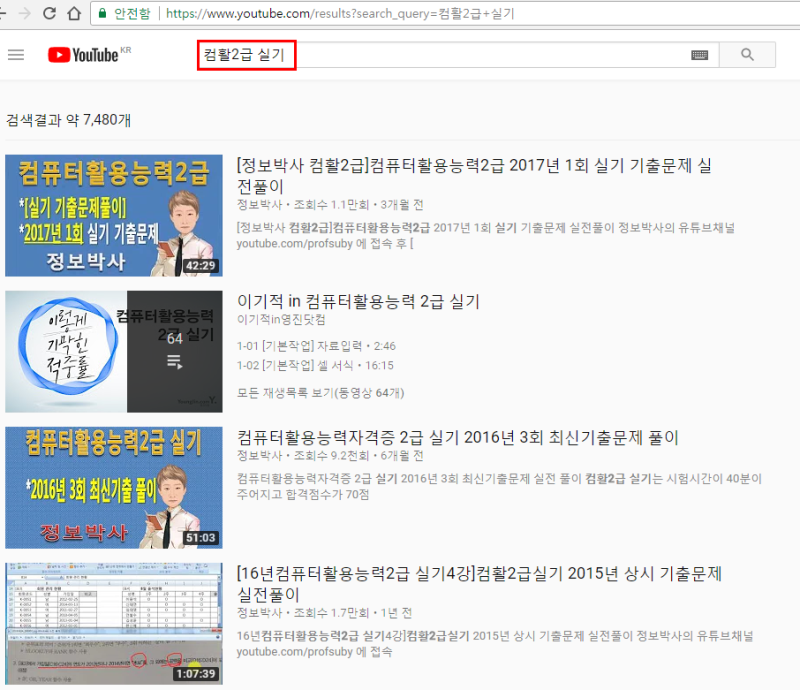
Task: Click the 안전함 secure label
Action: [133, 13]
